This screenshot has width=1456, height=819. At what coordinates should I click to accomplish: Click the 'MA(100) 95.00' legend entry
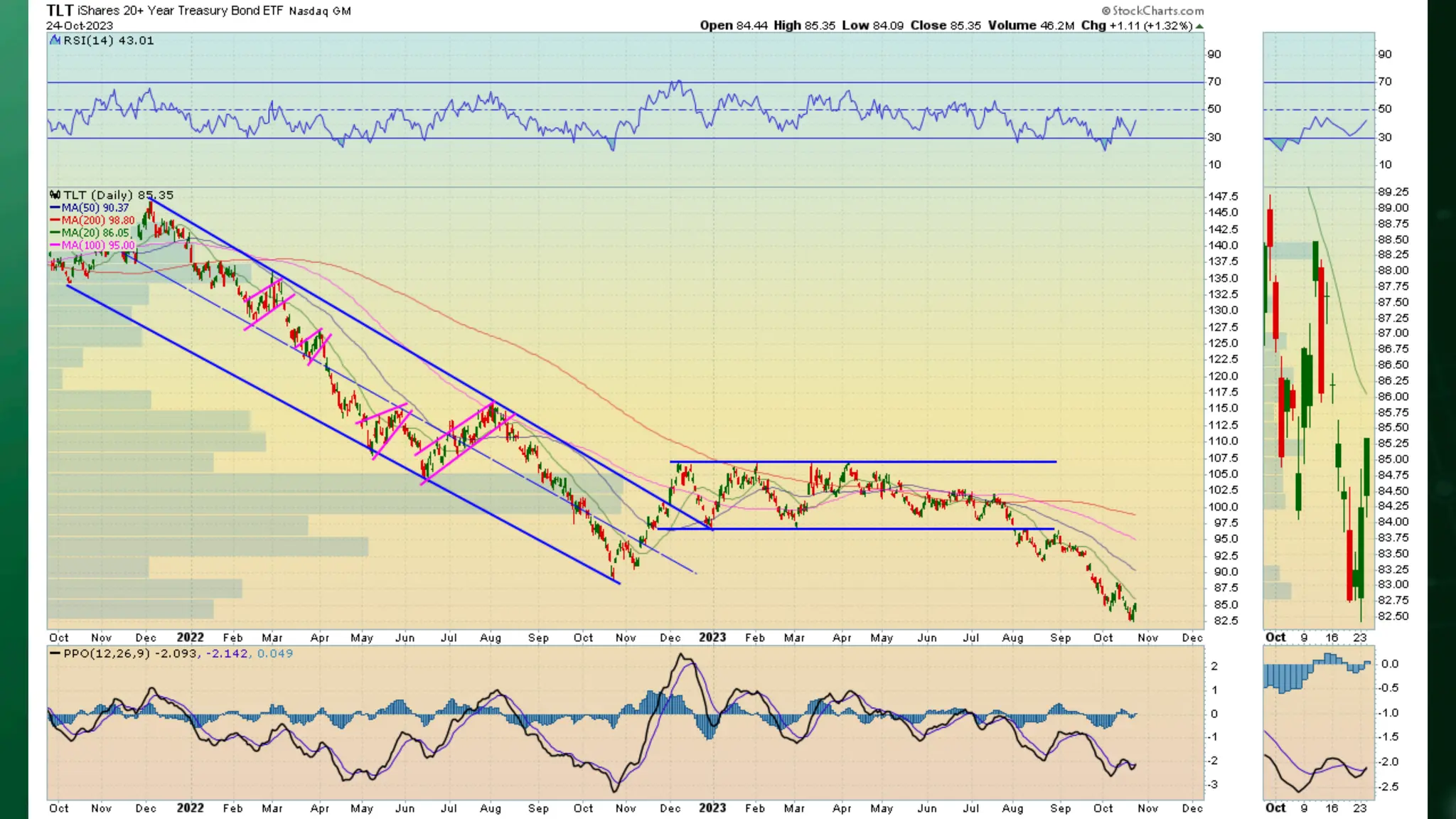pos(98,245)
